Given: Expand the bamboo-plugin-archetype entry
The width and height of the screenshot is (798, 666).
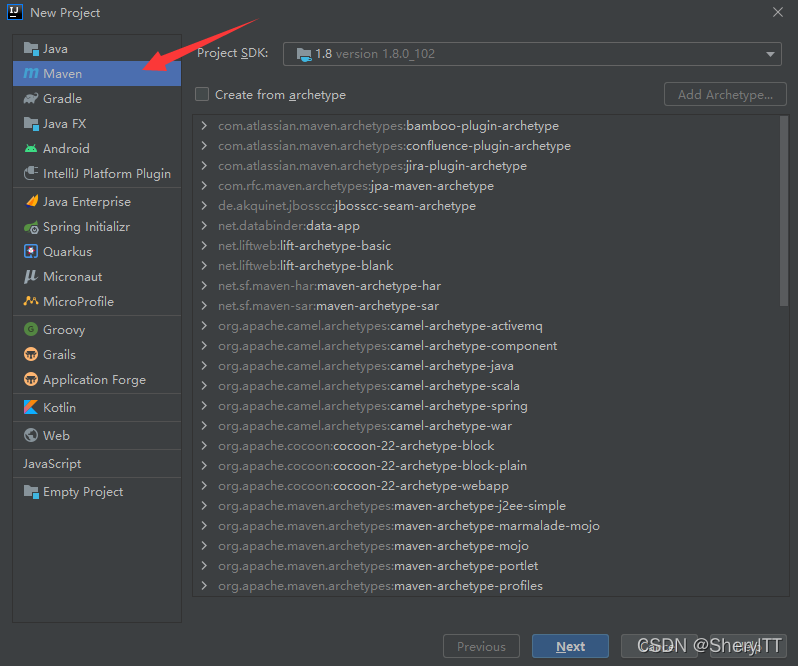Looking at the screenshot, I should point(204,125).
